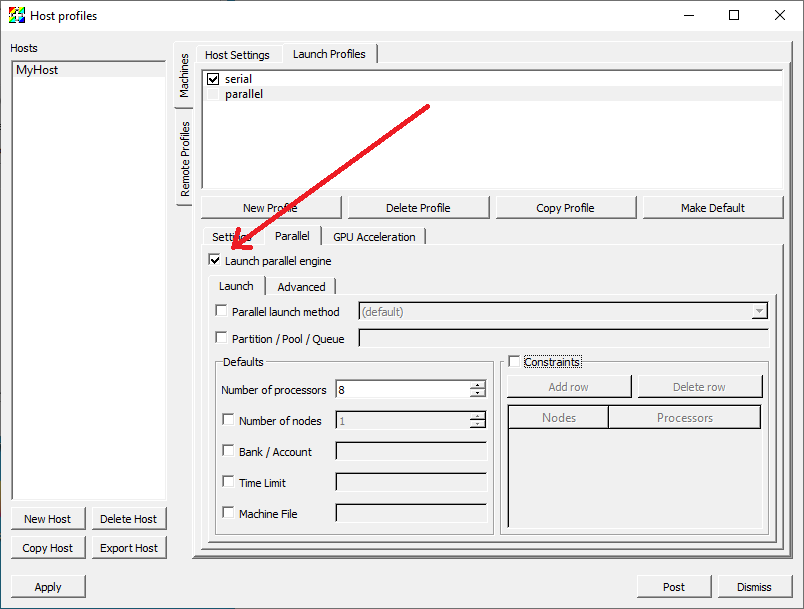
Task: Select the parallel profile row text
Action: pyautogui.click(x=244, y=94)
